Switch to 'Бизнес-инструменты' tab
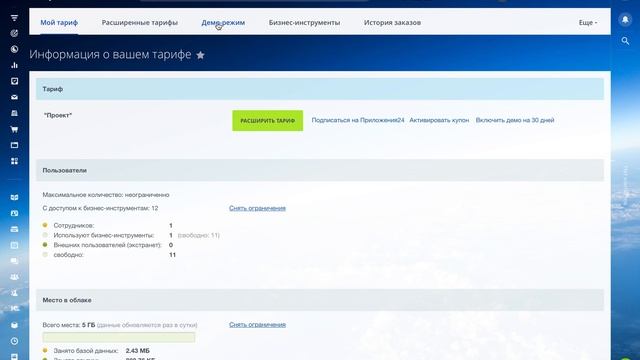The image size is (640, 360). point(304,23)
